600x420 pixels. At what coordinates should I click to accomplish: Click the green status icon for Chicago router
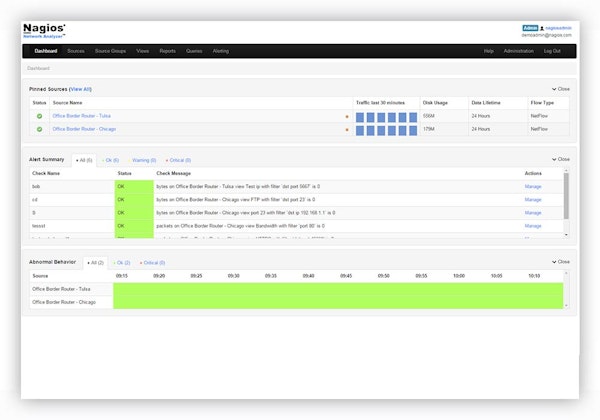tap(40, 129)
